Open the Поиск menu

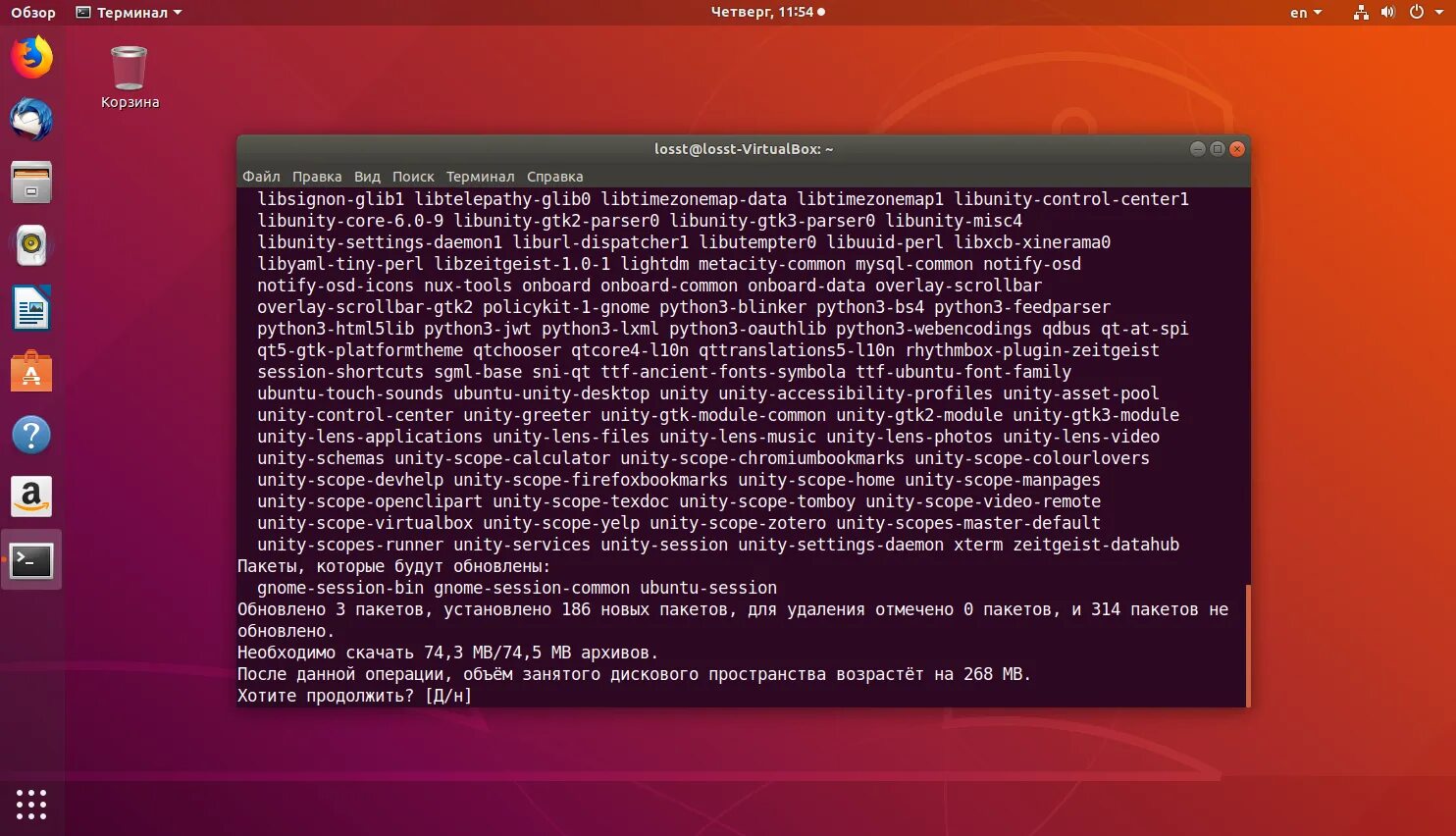[x=413, y=177]
